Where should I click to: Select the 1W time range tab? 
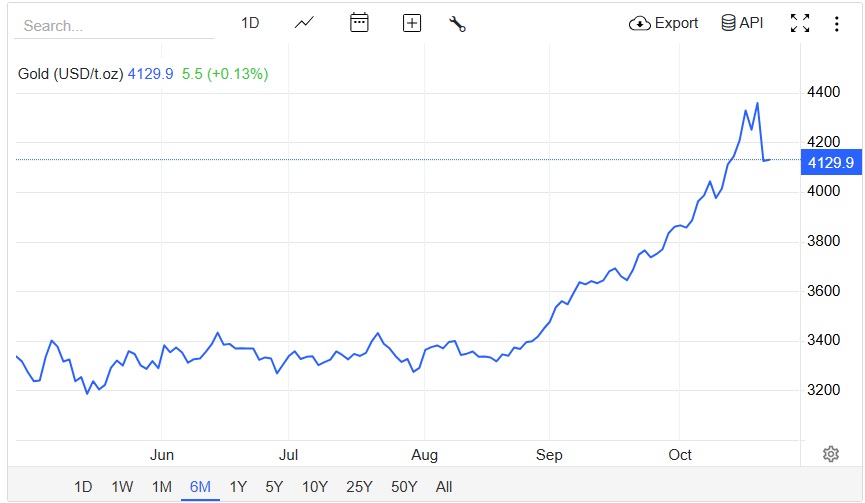pyautogui.click(x=122, y=487)
